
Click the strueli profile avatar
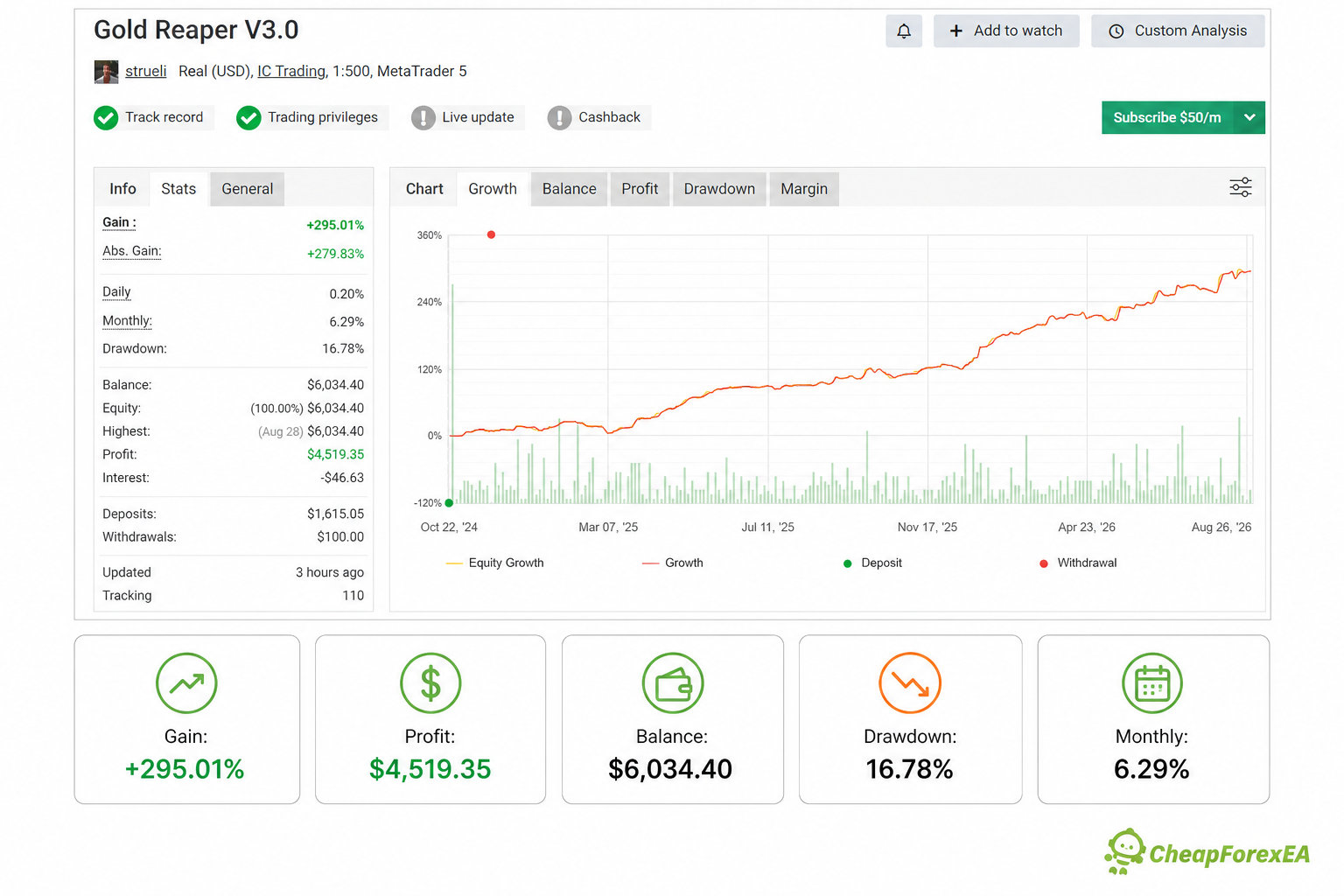(x=106, y=72)
